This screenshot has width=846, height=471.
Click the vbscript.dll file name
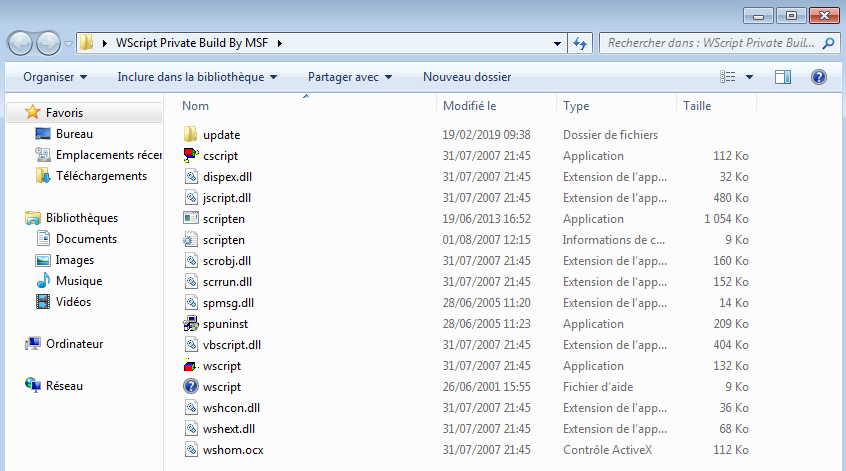[232, 345]
